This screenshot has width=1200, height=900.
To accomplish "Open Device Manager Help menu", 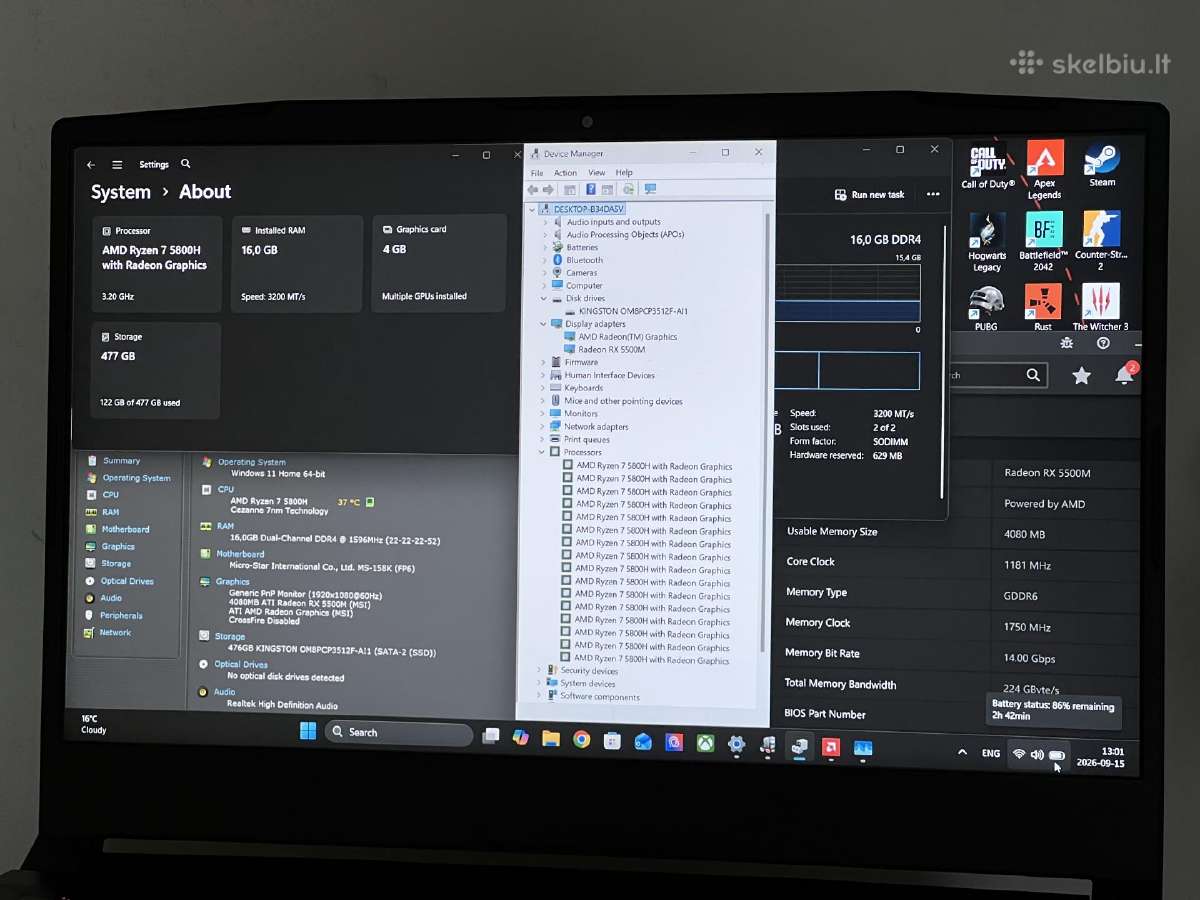I will (x=624, y=173).
